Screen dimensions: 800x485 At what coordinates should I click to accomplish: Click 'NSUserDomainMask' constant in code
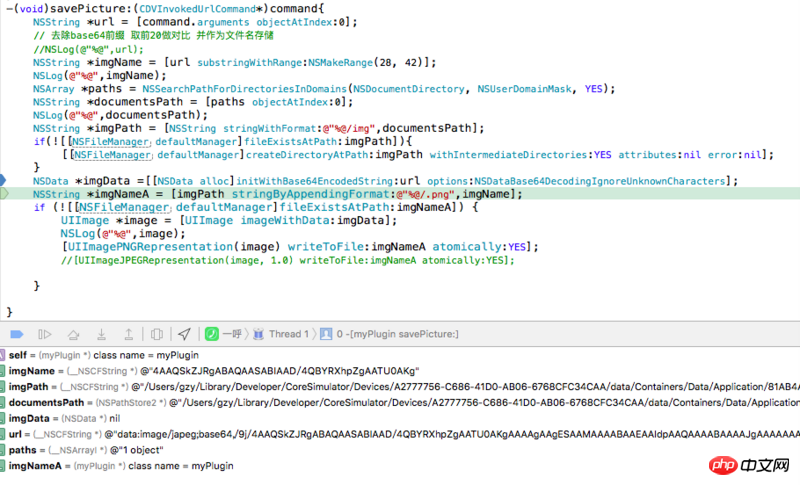[524, 89]
